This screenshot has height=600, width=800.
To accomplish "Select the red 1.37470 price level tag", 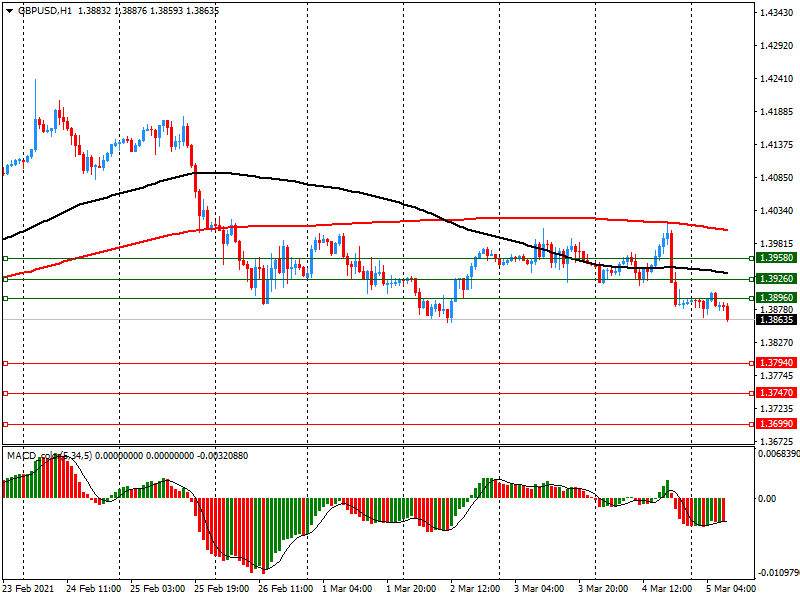I will click(775, 393).
